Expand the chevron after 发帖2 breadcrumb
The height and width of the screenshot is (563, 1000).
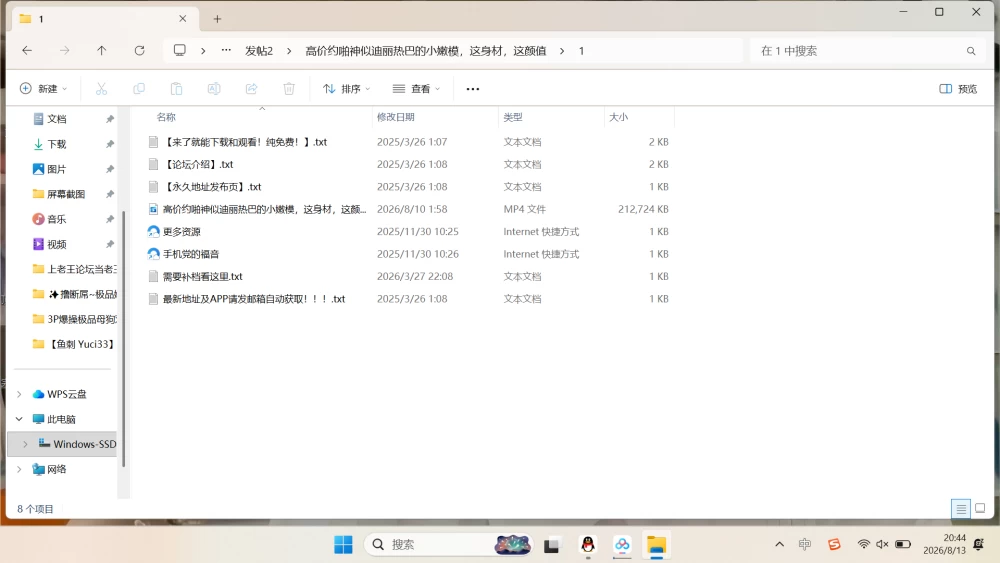click(x=289, y=51)
